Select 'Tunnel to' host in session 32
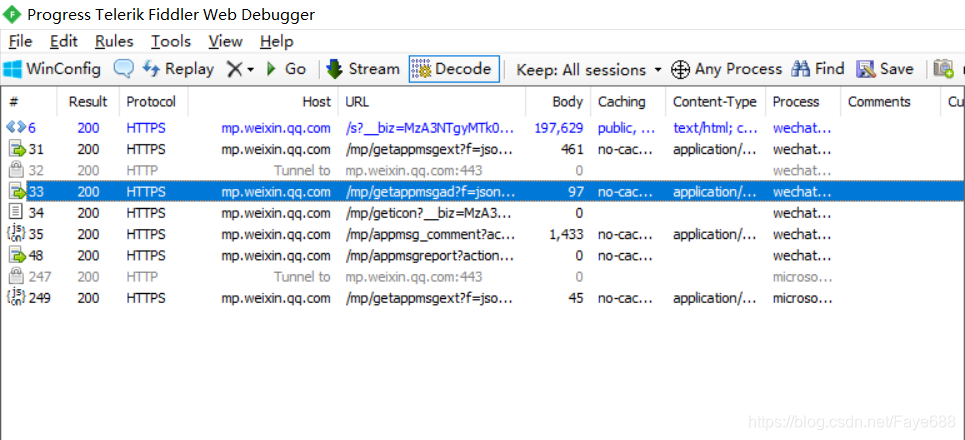This screenshot has width=965, height=440. click(x=302, y=170)
